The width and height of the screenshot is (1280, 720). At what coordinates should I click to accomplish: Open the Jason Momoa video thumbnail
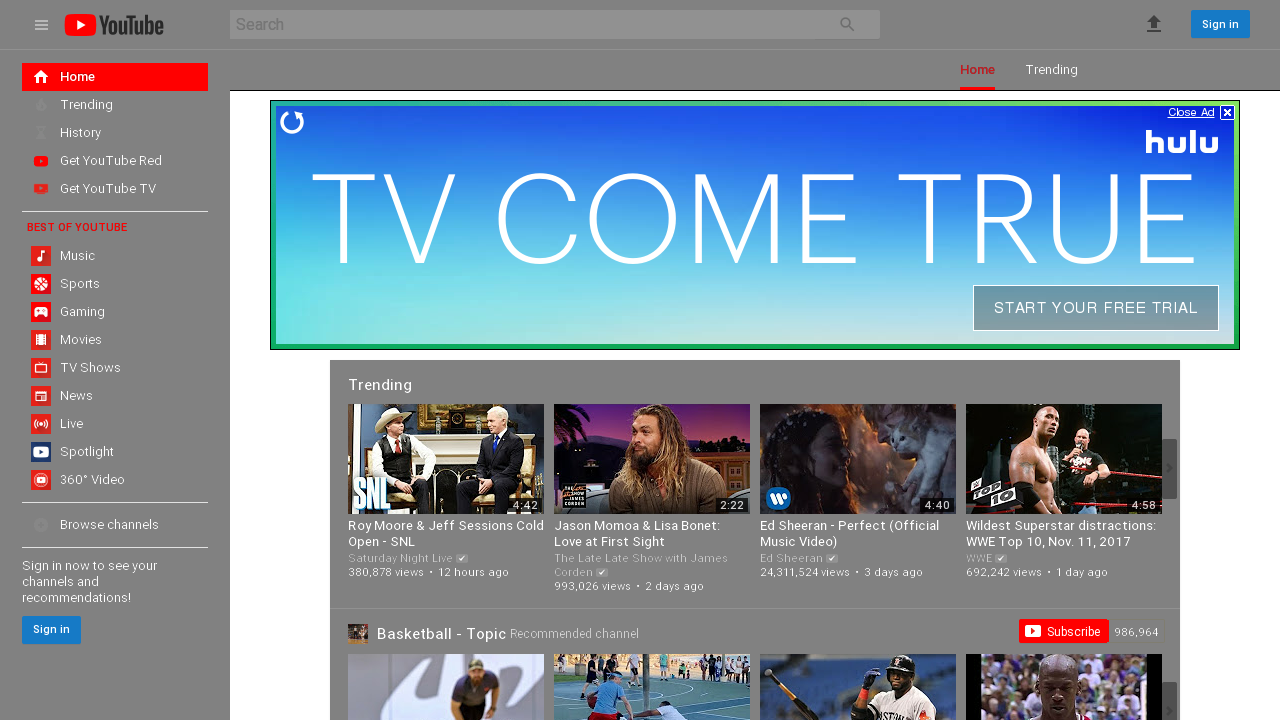[652, 459]
